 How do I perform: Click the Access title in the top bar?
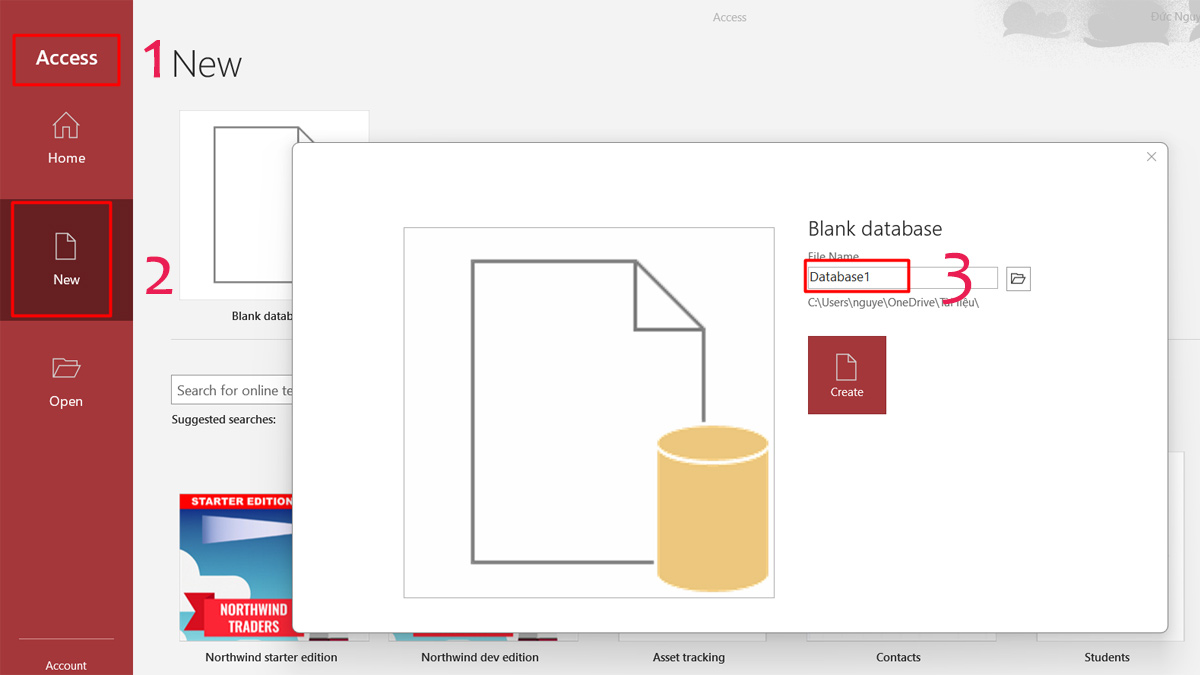(729, 17)
